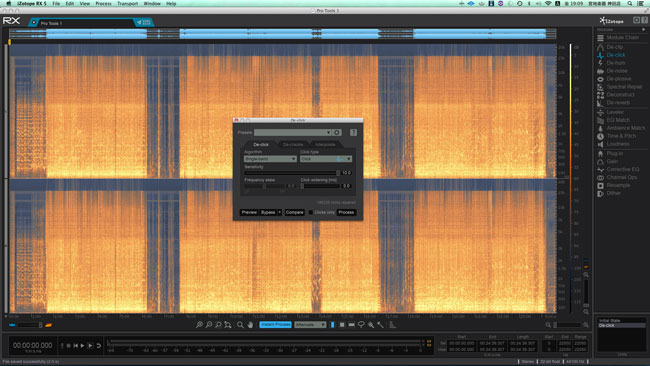Viewport: 650px width, 366px height.
Task: Select the lasso selection tool
Action: coord(361,325)
